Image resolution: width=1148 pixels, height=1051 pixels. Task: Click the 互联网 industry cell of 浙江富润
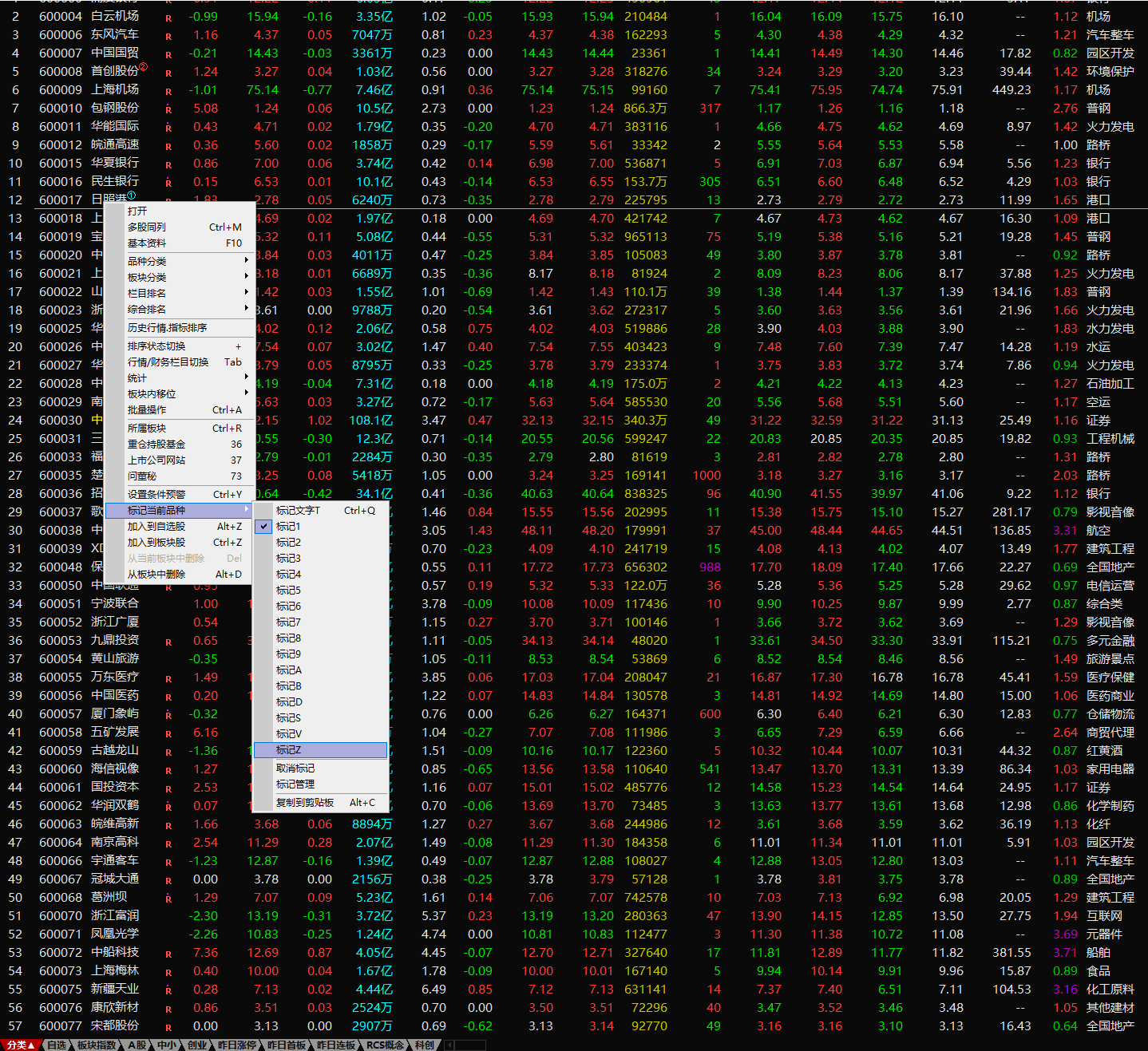click(x=1105, y=915)
